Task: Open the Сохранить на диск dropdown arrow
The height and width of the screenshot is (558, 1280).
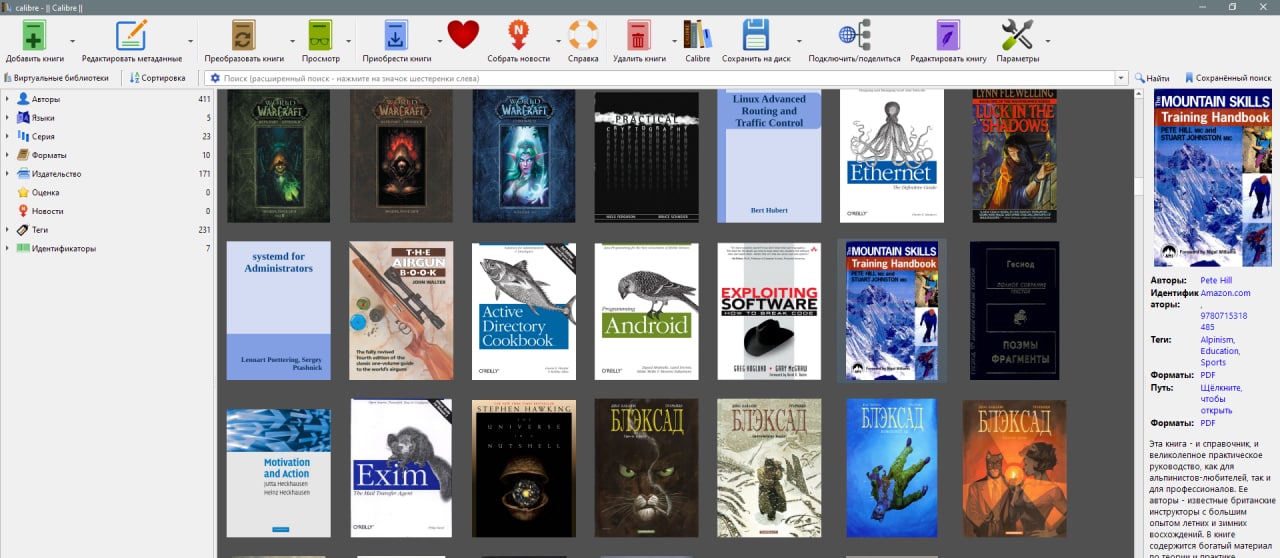Action: 800,41
